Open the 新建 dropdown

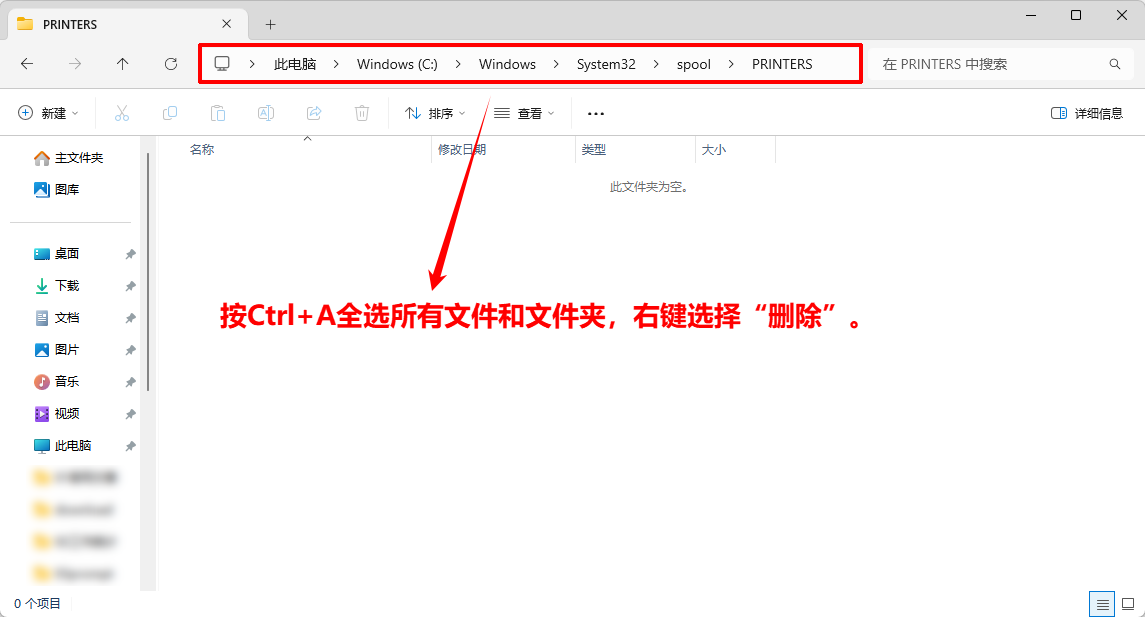[47, 113]
